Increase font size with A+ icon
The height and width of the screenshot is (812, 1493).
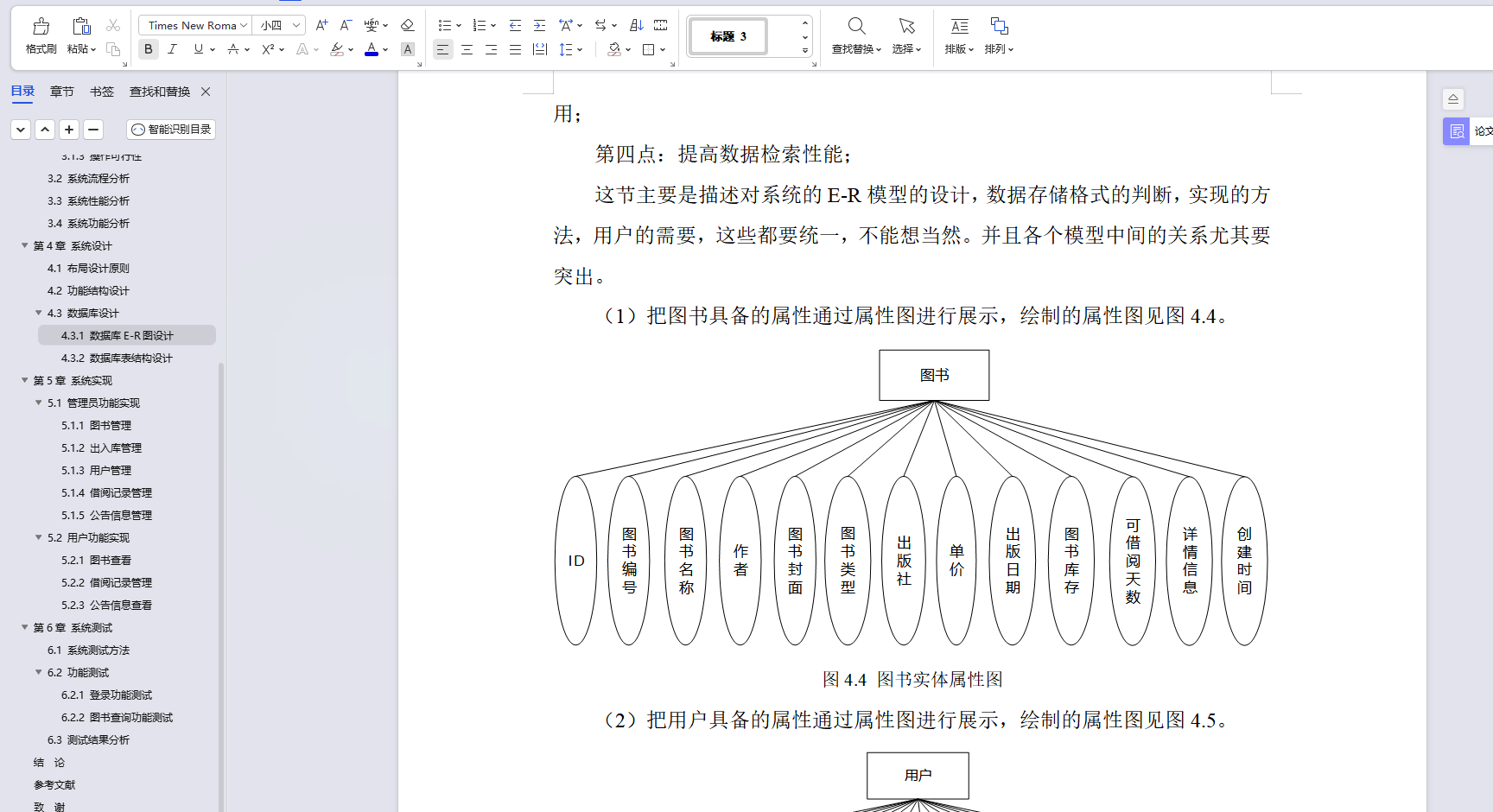(x=321, y=25)
